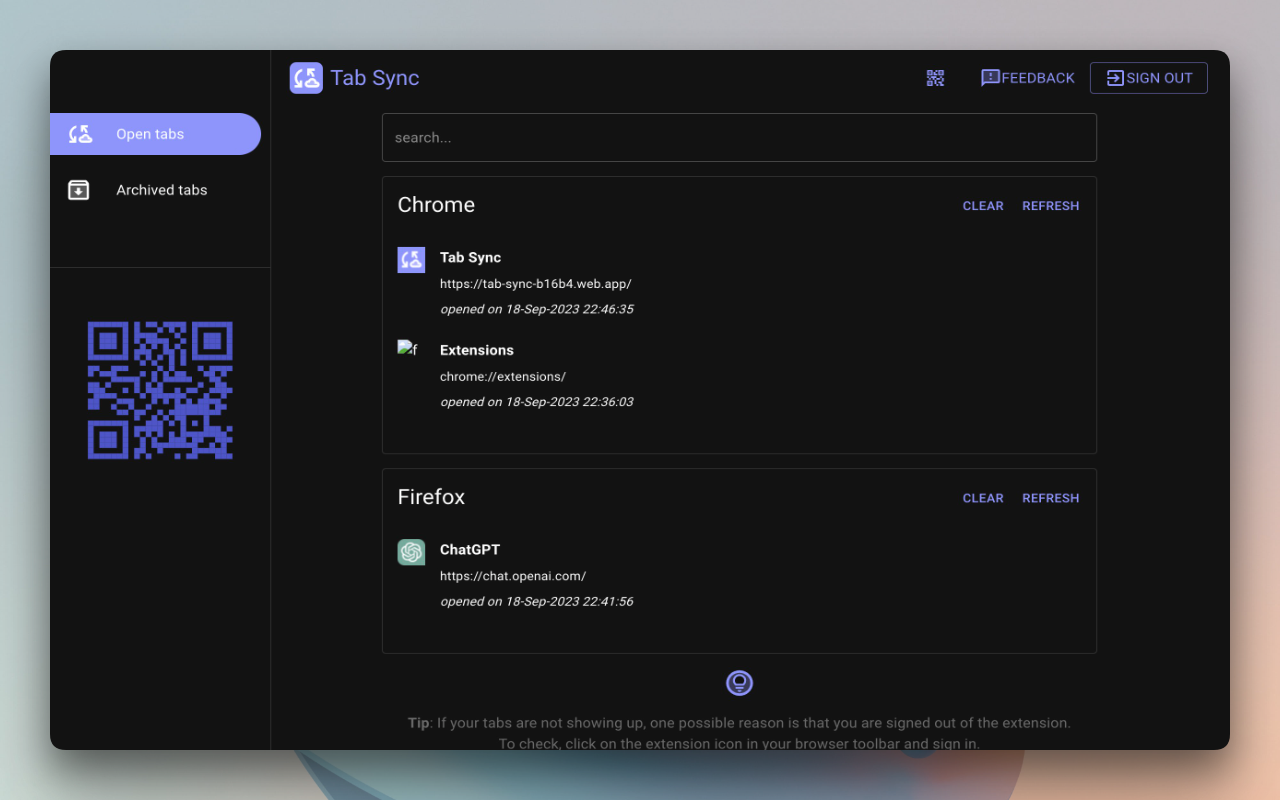Image resolution: width=1280 pixels, height=800 pixels.
Task: Click the QR code in the sidebar
Action: click(160, 390)
